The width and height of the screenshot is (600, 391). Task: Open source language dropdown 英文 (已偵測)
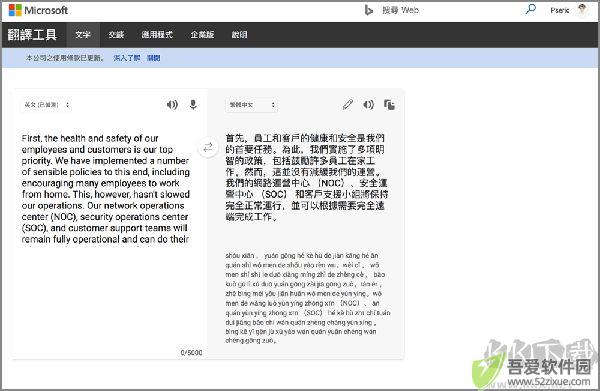click(x=46, y=104)
